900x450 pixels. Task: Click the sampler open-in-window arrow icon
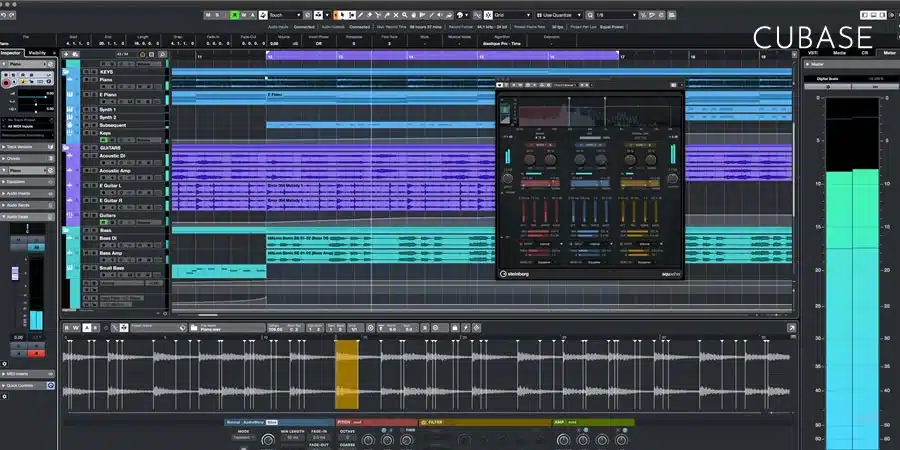point(792,328)
